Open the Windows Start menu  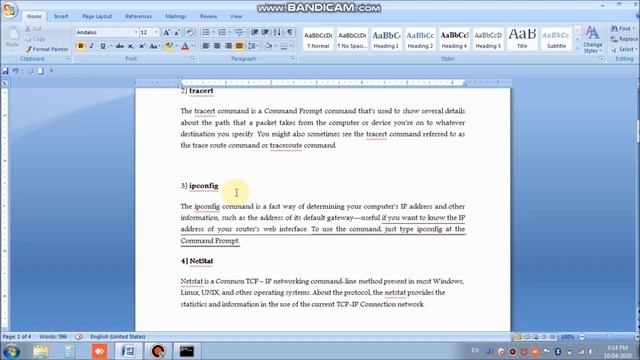coord(11,351)
